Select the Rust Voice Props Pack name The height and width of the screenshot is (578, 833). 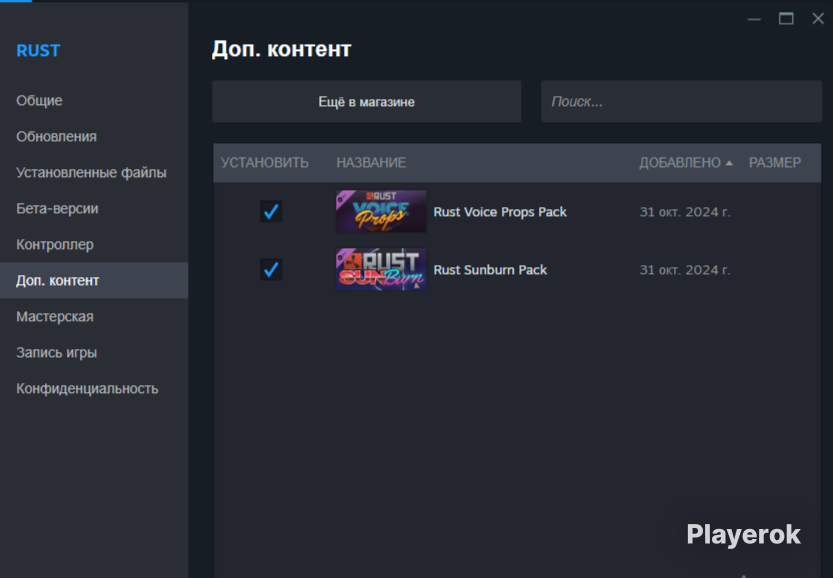500,212
